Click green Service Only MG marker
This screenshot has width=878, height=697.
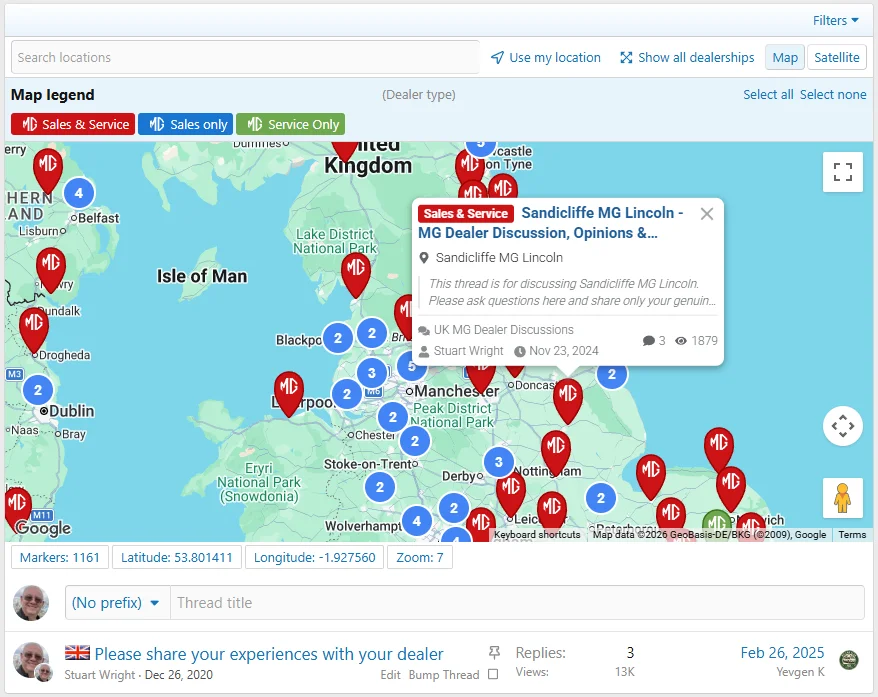coord(717,525)
